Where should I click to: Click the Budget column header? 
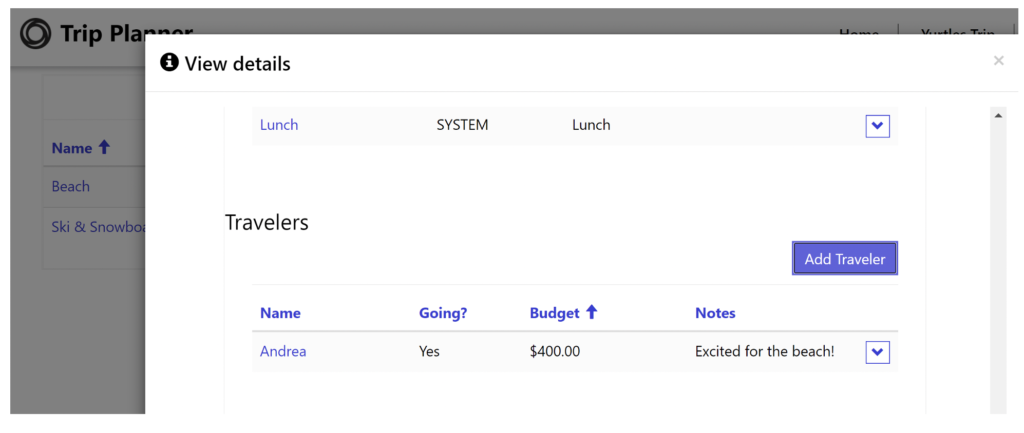click(x=554, y=313)
